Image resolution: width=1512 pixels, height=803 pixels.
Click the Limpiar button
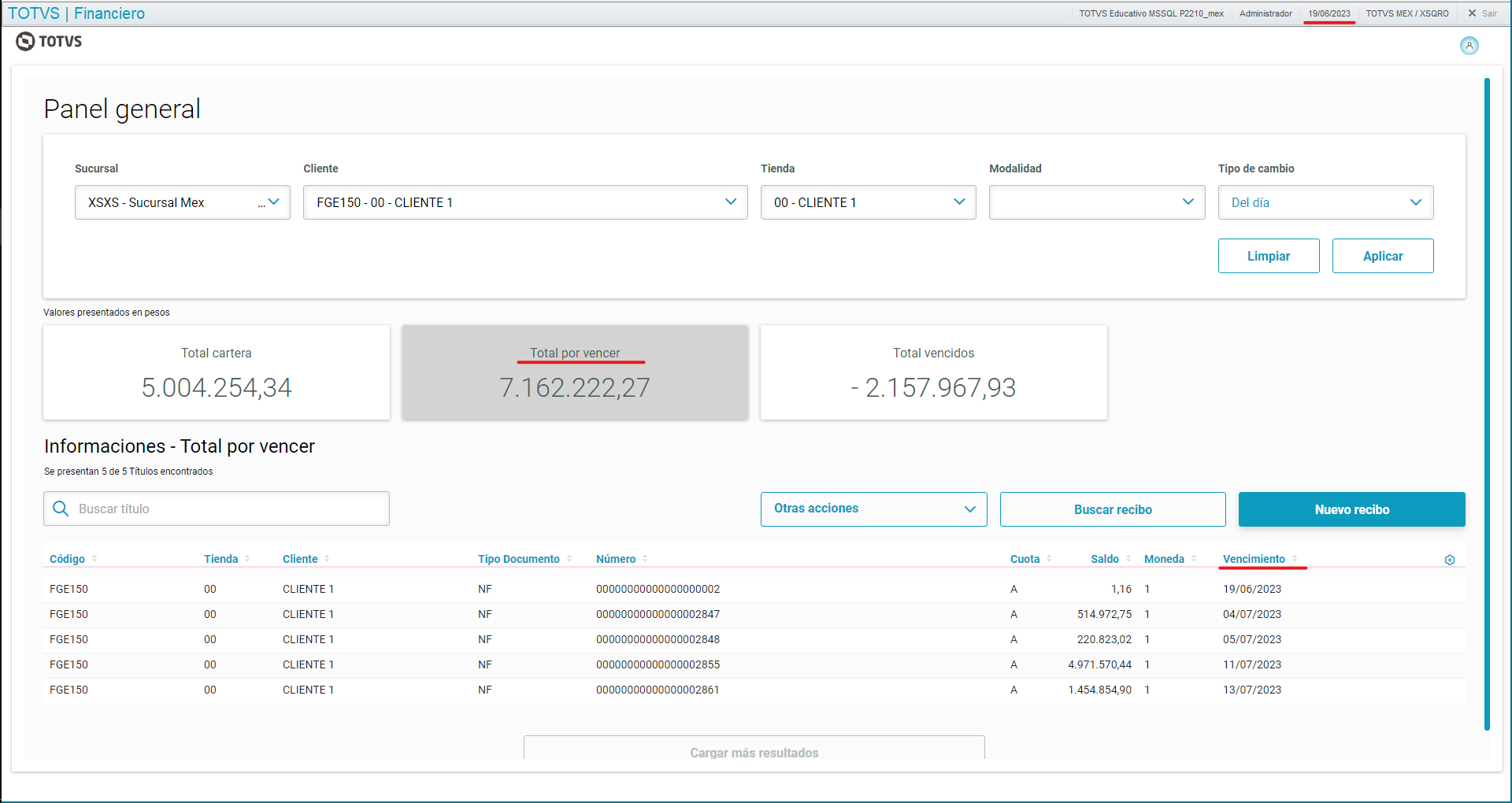tap(1269, 256)
